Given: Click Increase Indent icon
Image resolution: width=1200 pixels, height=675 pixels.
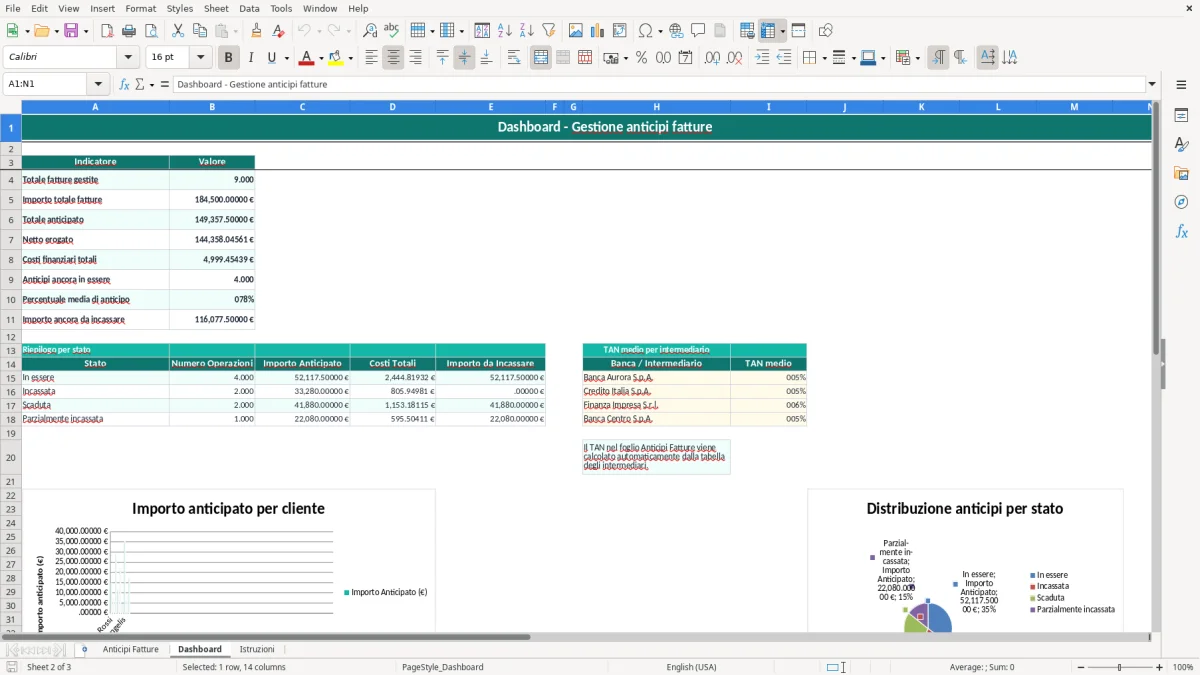Looking at the screenshot, I should 762,58.
